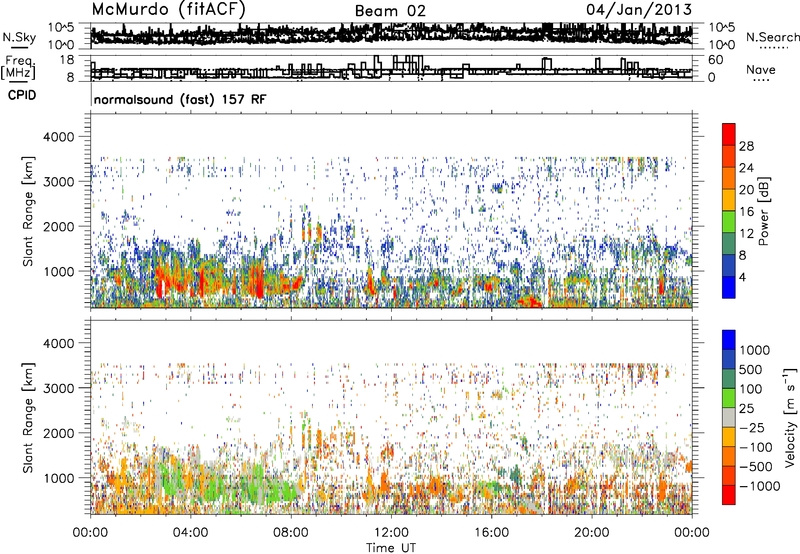
Task: Click the yellow-green Power colorbar segment near 16
Action: coord(729,222)
